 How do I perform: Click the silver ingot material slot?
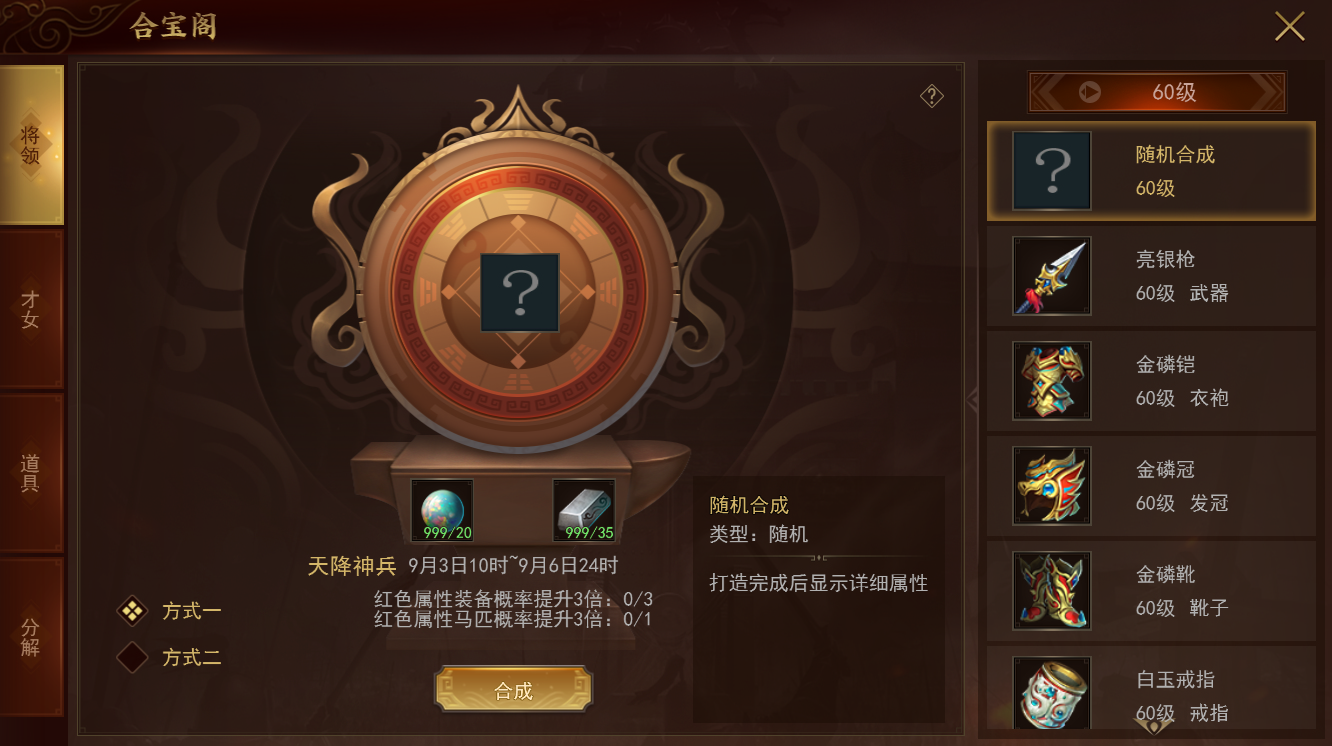(x=584, y=510)
